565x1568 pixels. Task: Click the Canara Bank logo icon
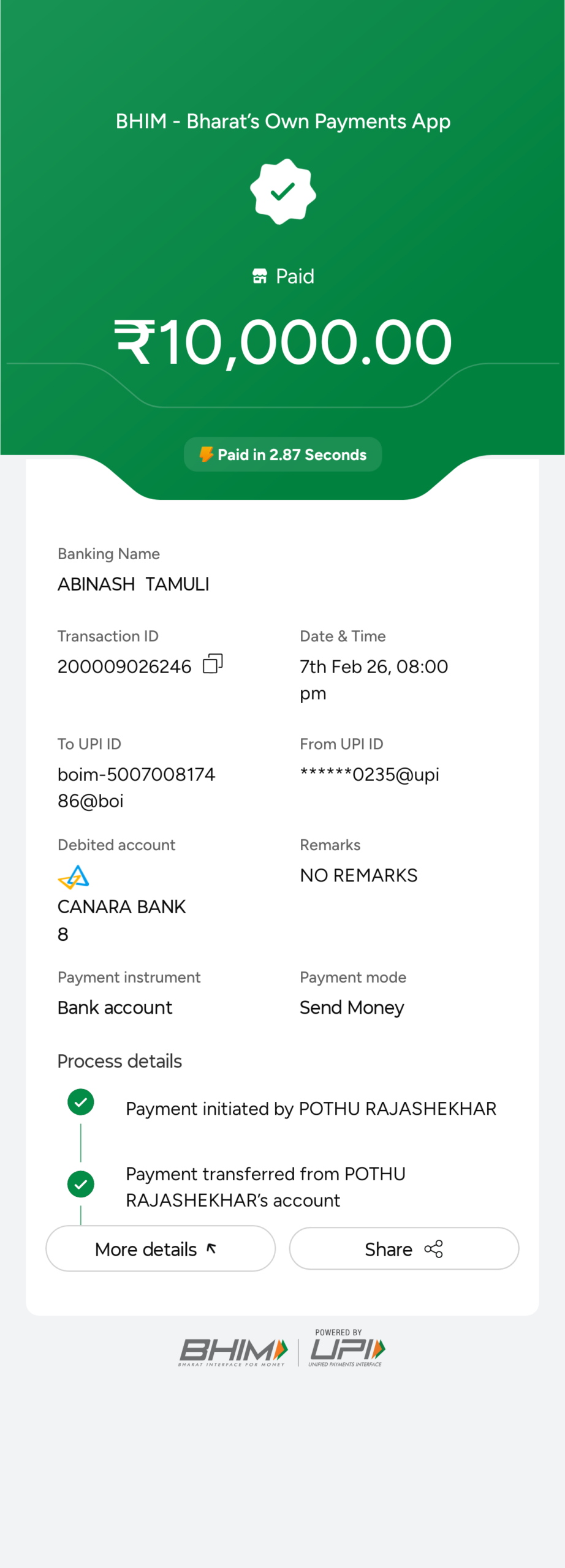coord(74,876)
